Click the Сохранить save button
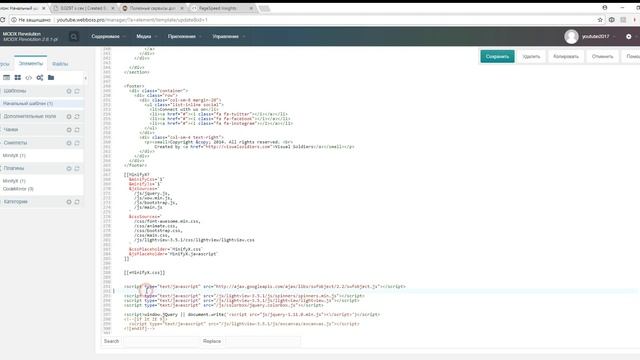 [497, 57]
